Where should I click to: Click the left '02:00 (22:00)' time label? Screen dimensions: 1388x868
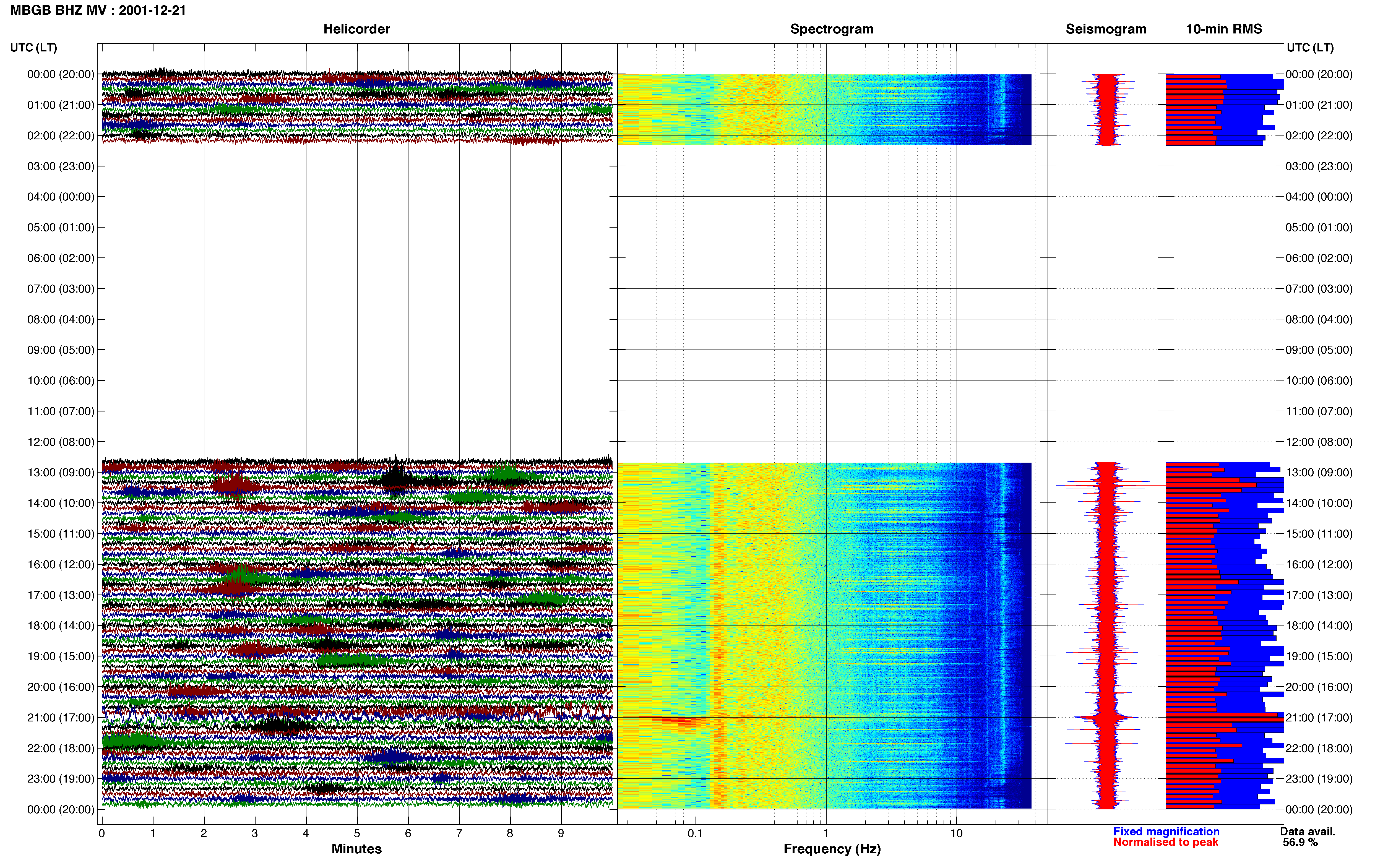(61, 135)
